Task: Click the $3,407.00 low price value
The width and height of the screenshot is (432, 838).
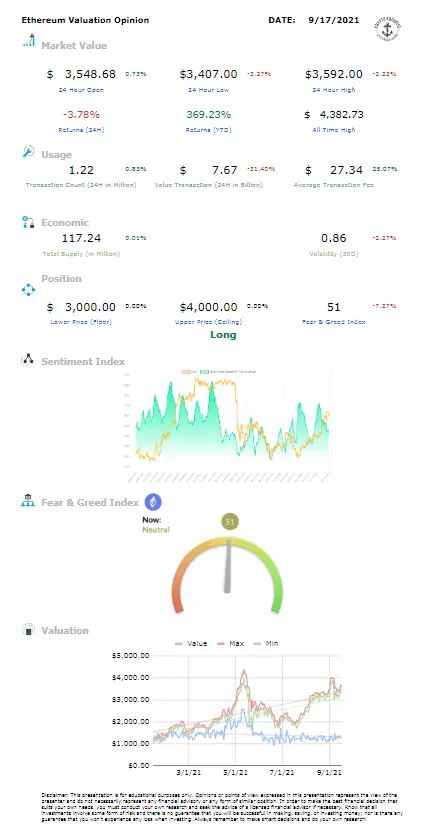Action: (209, 74)
